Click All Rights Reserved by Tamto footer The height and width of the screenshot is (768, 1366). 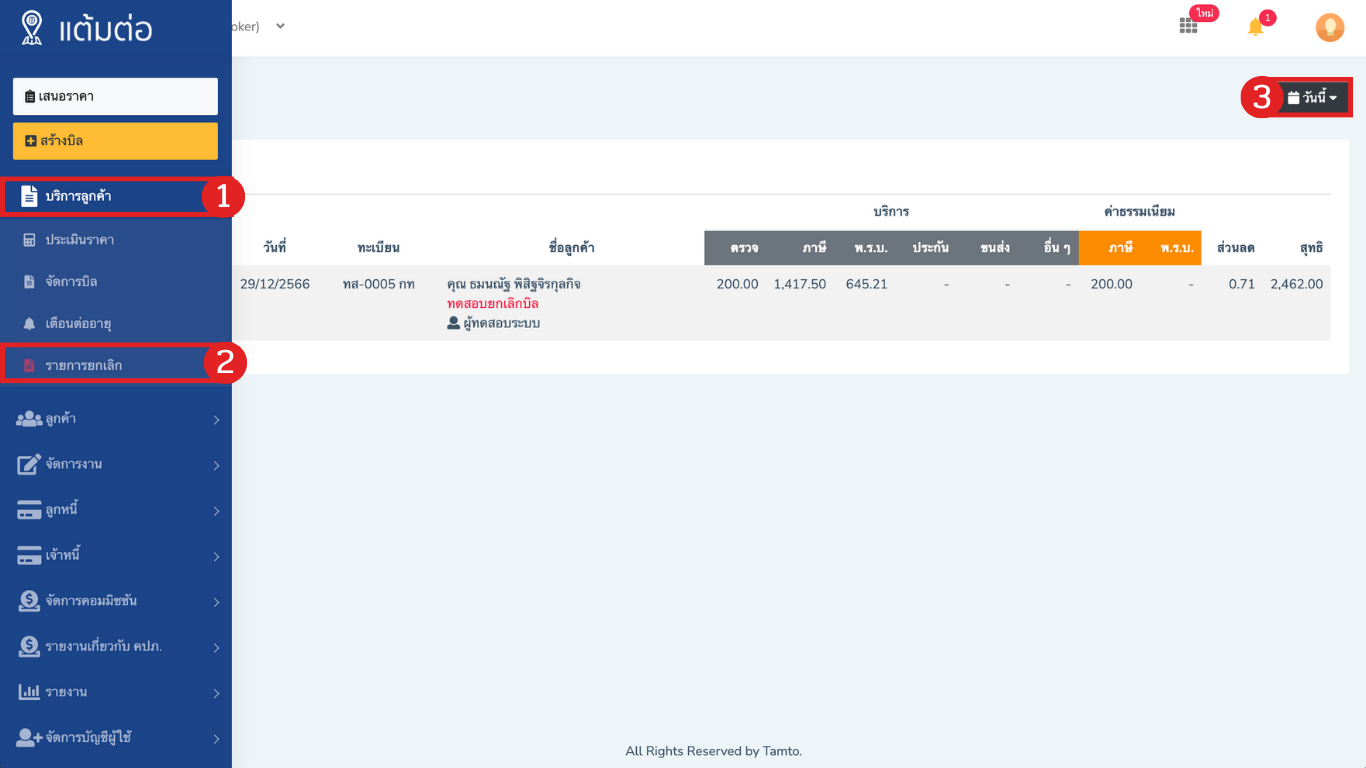tap(714, 751)
